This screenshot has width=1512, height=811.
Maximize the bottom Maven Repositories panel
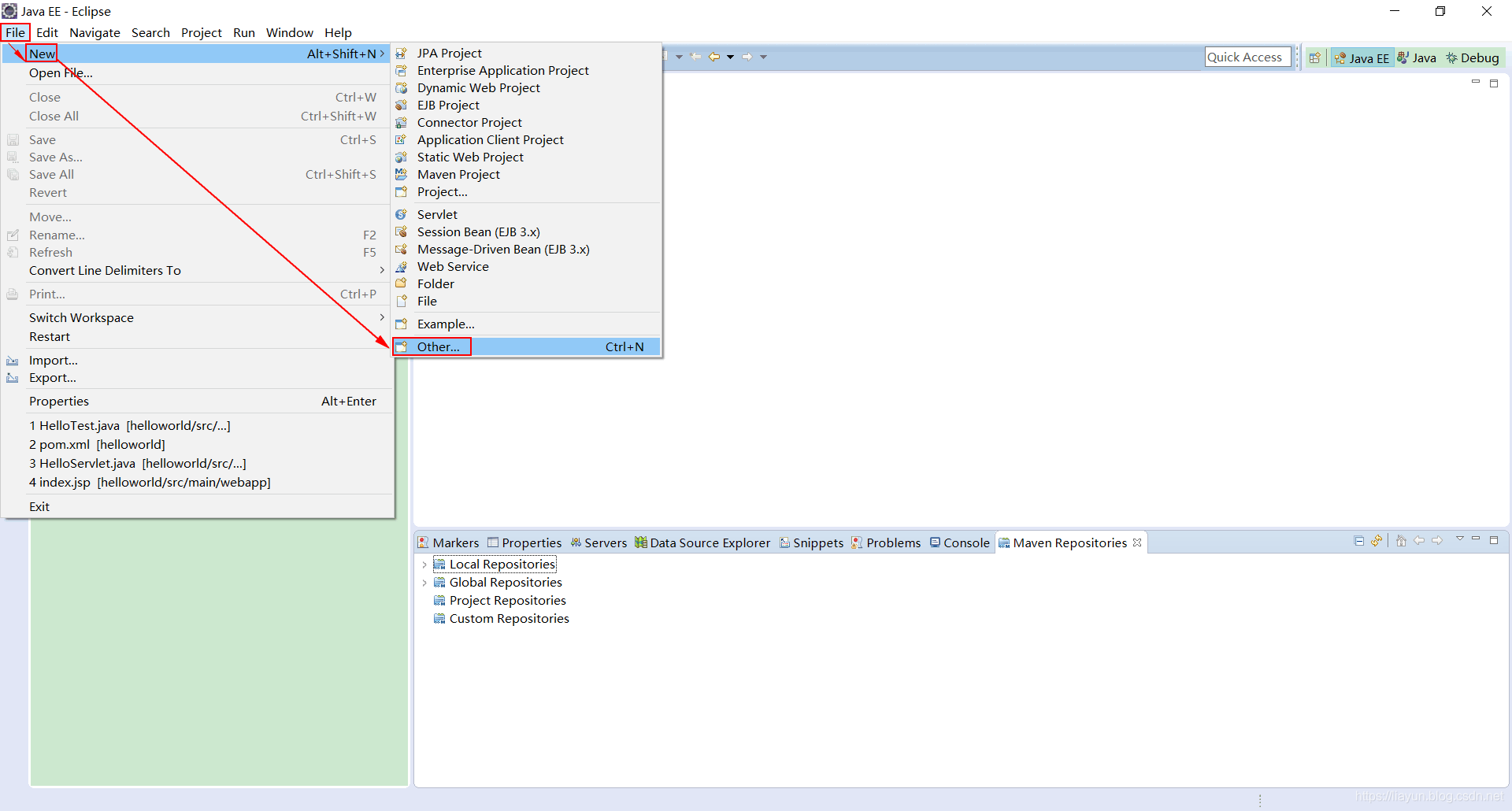[x=1494, y=540]
